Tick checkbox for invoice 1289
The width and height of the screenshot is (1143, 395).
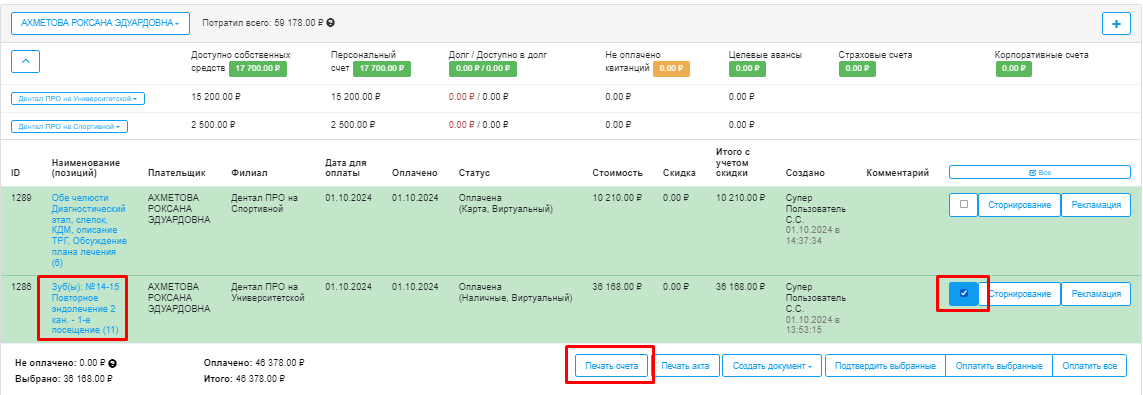click(x=963, y=205)
